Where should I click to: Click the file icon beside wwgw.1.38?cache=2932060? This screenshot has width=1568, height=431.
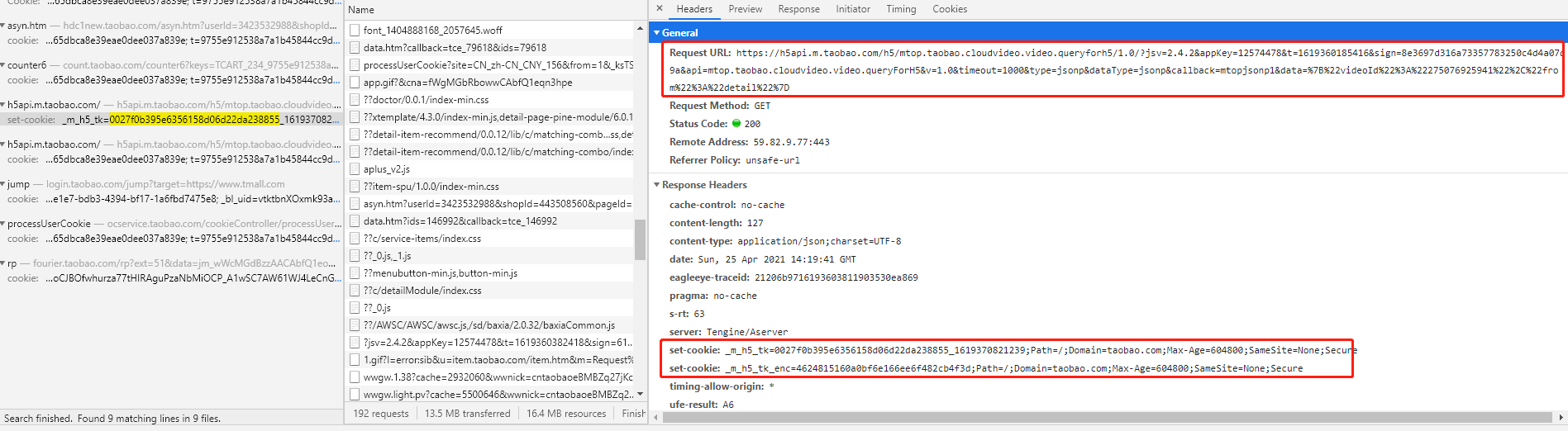click(x=355, y=377)
